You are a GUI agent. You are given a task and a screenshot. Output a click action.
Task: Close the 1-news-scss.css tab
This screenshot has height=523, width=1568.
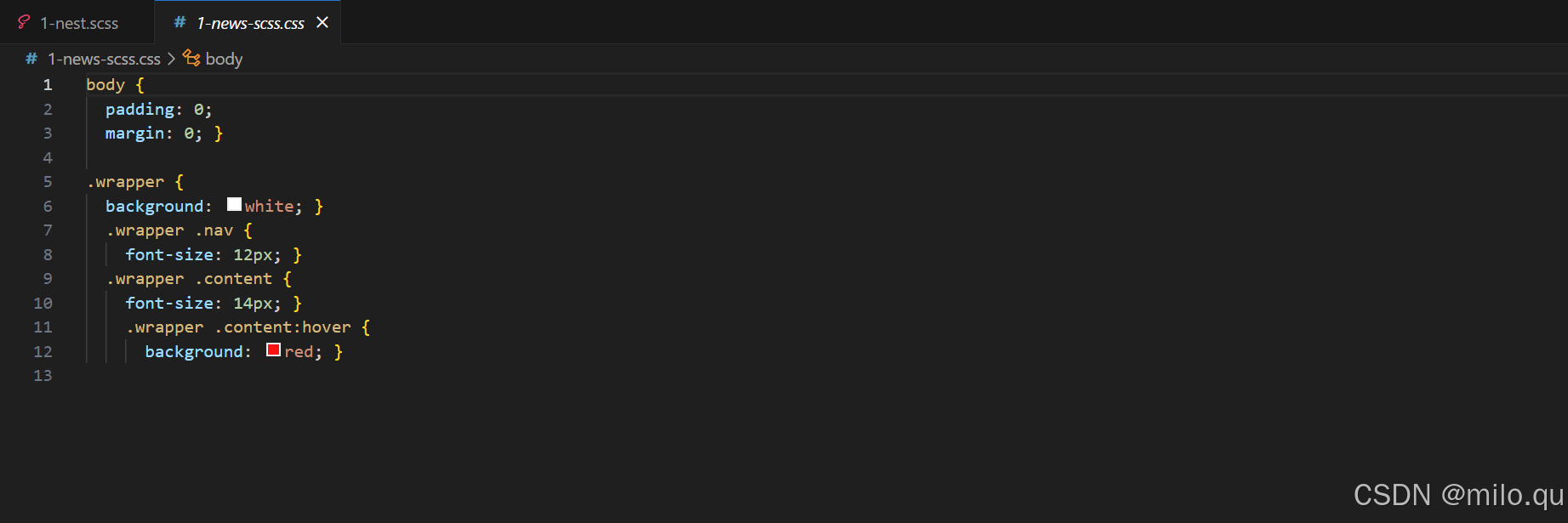point(322,23)
